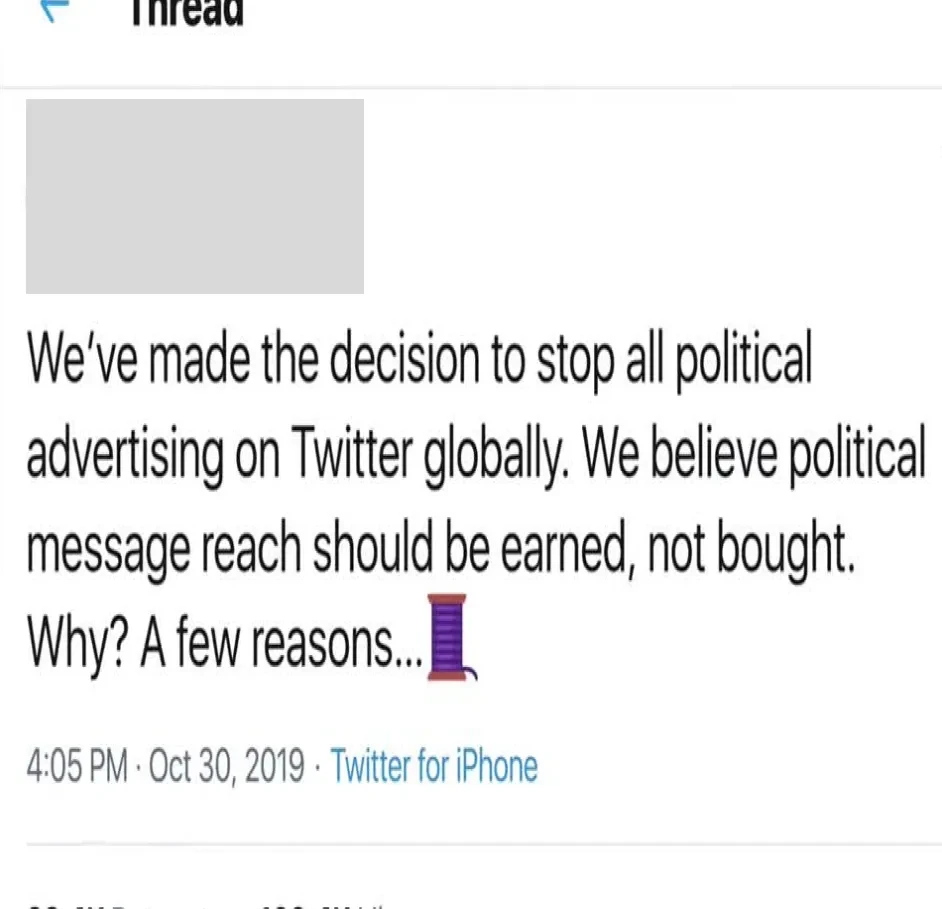The width and height of the screenshot is (942, 909).
Task: Click the 4:05 PM timestamp
Action: [x=77, y=766]
